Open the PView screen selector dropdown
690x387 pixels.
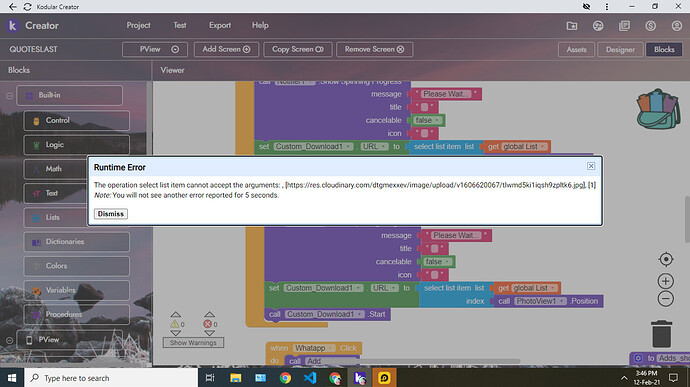point(155,49)
